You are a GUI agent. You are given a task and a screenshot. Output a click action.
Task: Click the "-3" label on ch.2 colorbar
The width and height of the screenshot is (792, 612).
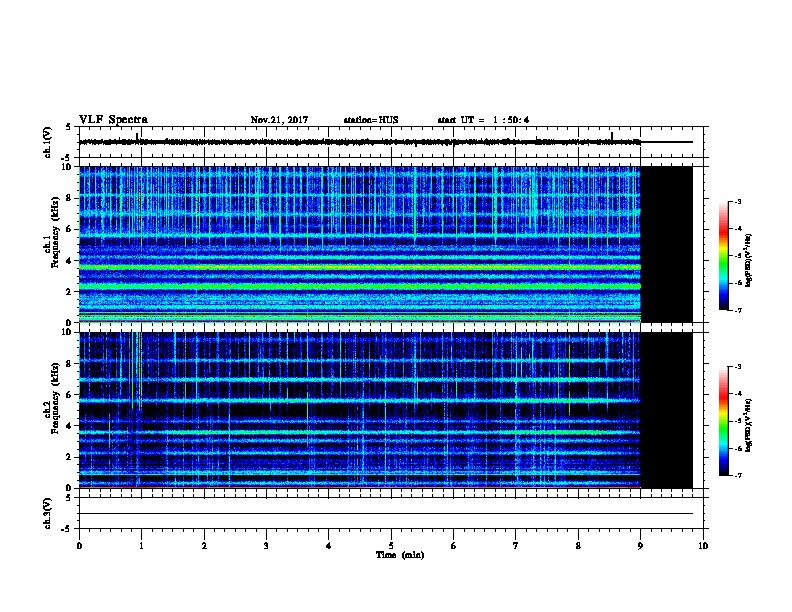[738, 367]
